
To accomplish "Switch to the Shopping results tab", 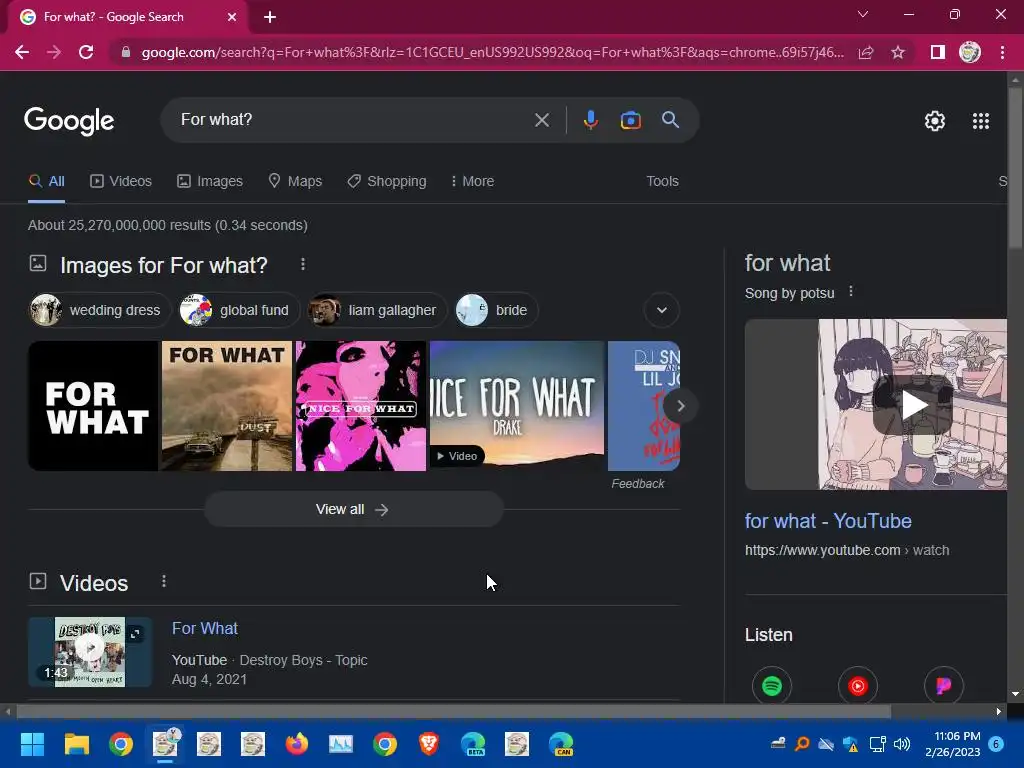I will (387, 181).
